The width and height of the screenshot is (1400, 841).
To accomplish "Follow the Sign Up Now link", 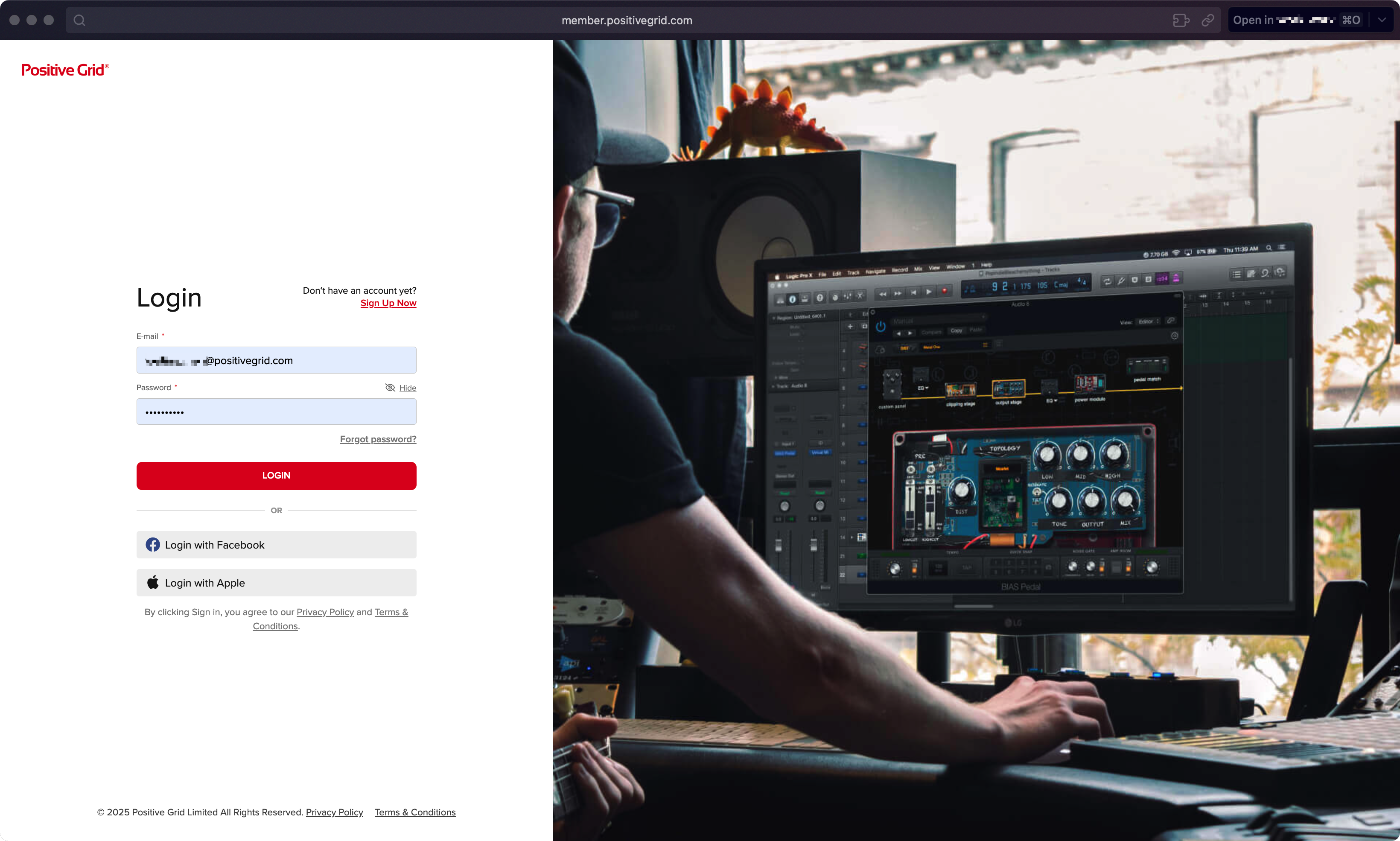I will pyautogui.click(x=388, y=303).
